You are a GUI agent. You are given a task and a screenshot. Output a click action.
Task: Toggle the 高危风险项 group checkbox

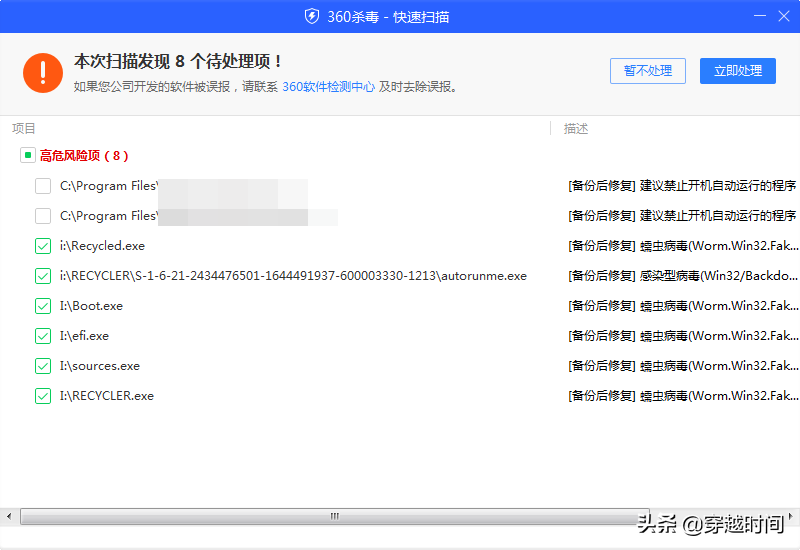pos(28,155)
